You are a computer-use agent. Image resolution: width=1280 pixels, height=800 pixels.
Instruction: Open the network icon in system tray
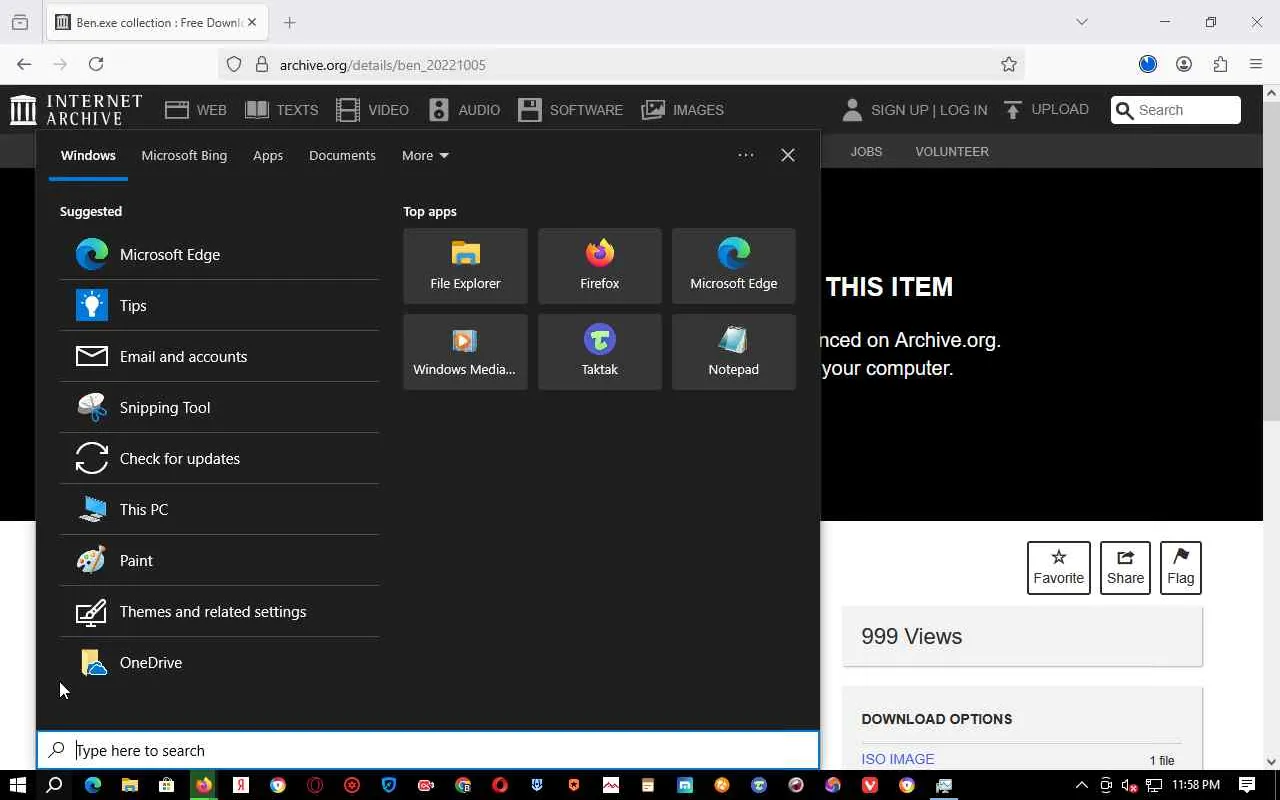coord(1153,785)
